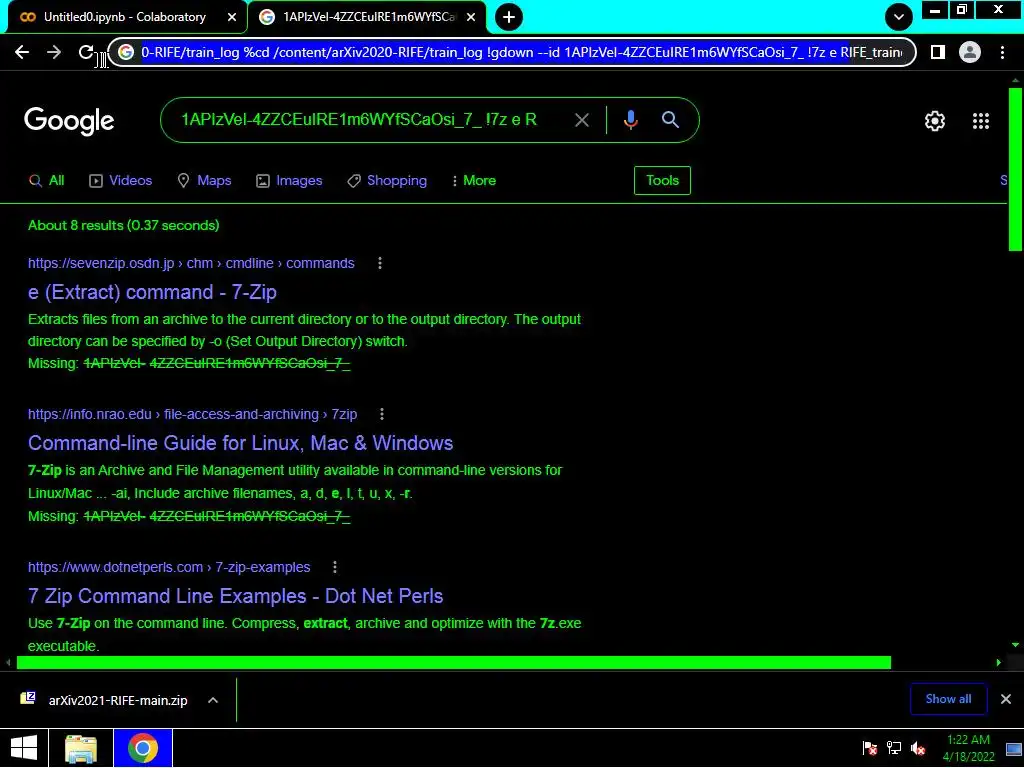This screenshot has height=768, width=1024.
Task: Submit search with the magnifier icon
Action: pos(670,120)
